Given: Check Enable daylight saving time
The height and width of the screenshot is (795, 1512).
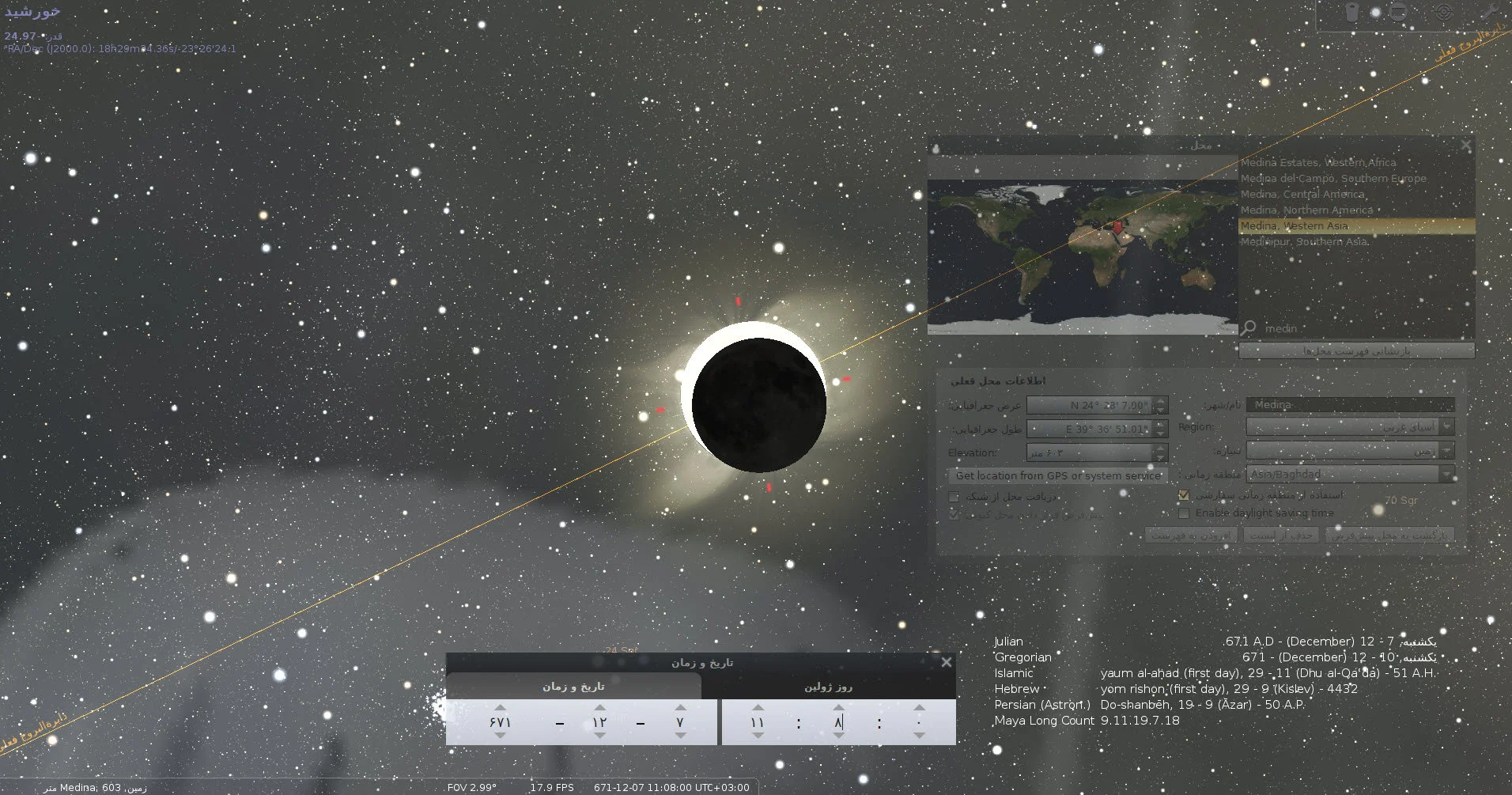Looking at the screenshot, I should click(1184, 513).
